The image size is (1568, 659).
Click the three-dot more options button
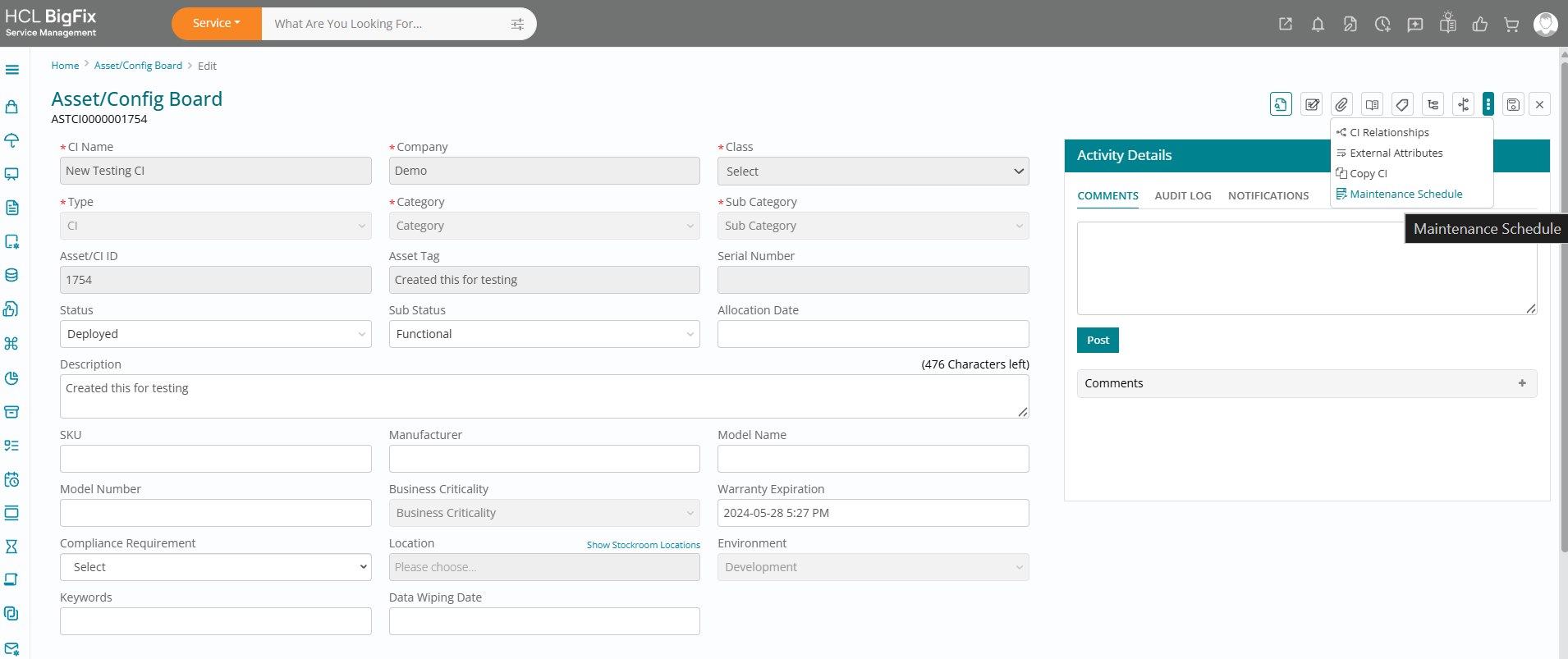[1488, 104]
